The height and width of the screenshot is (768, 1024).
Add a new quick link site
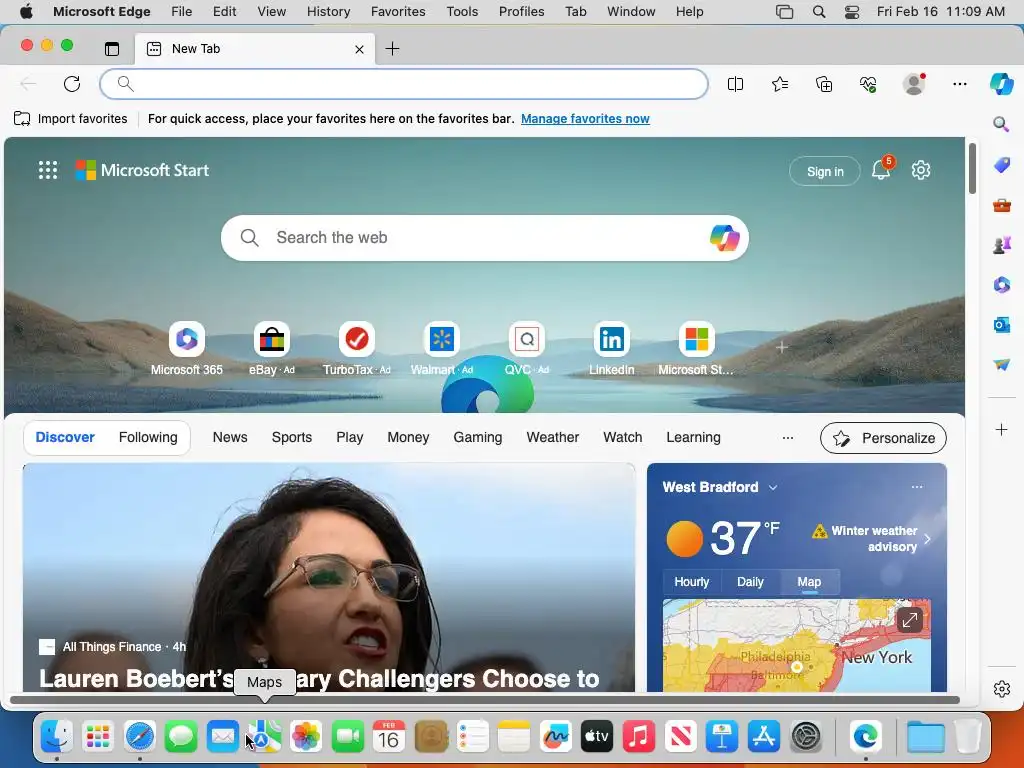pyautogui.click(x=782, y=347)
